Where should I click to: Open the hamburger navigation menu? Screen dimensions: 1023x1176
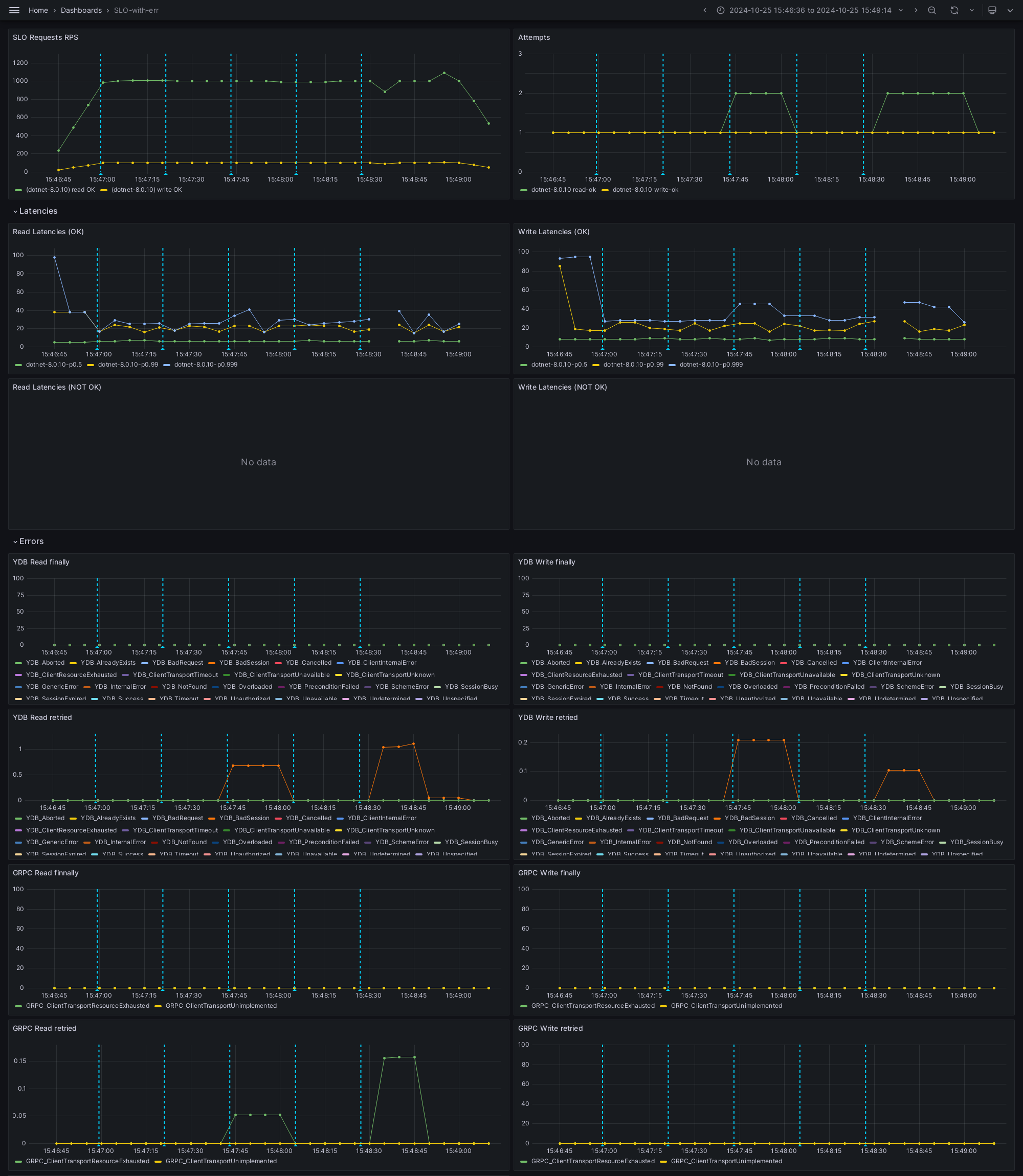pyautogui.click(x=14, y=10)
